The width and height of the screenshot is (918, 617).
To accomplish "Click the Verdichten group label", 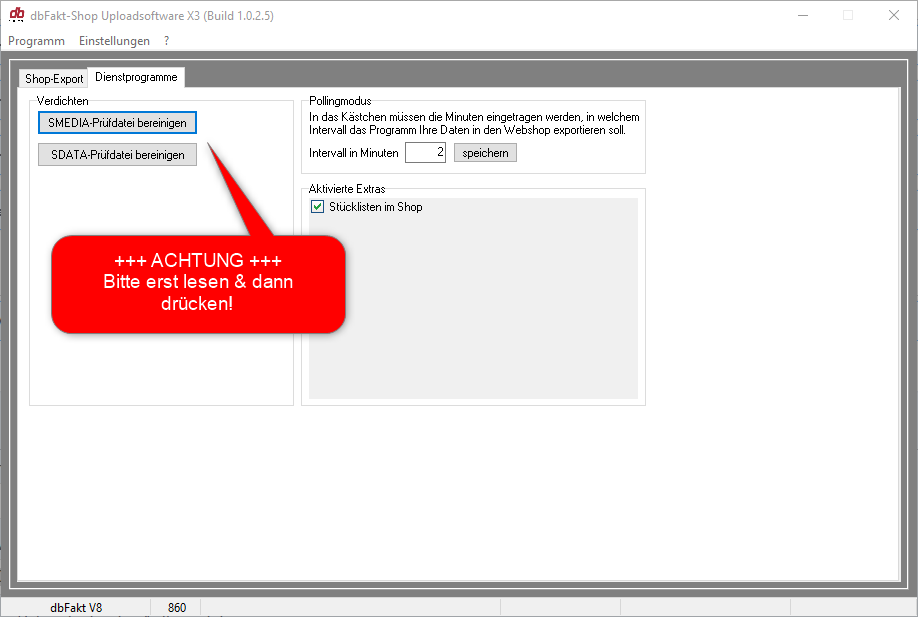I will coord(63,101).
